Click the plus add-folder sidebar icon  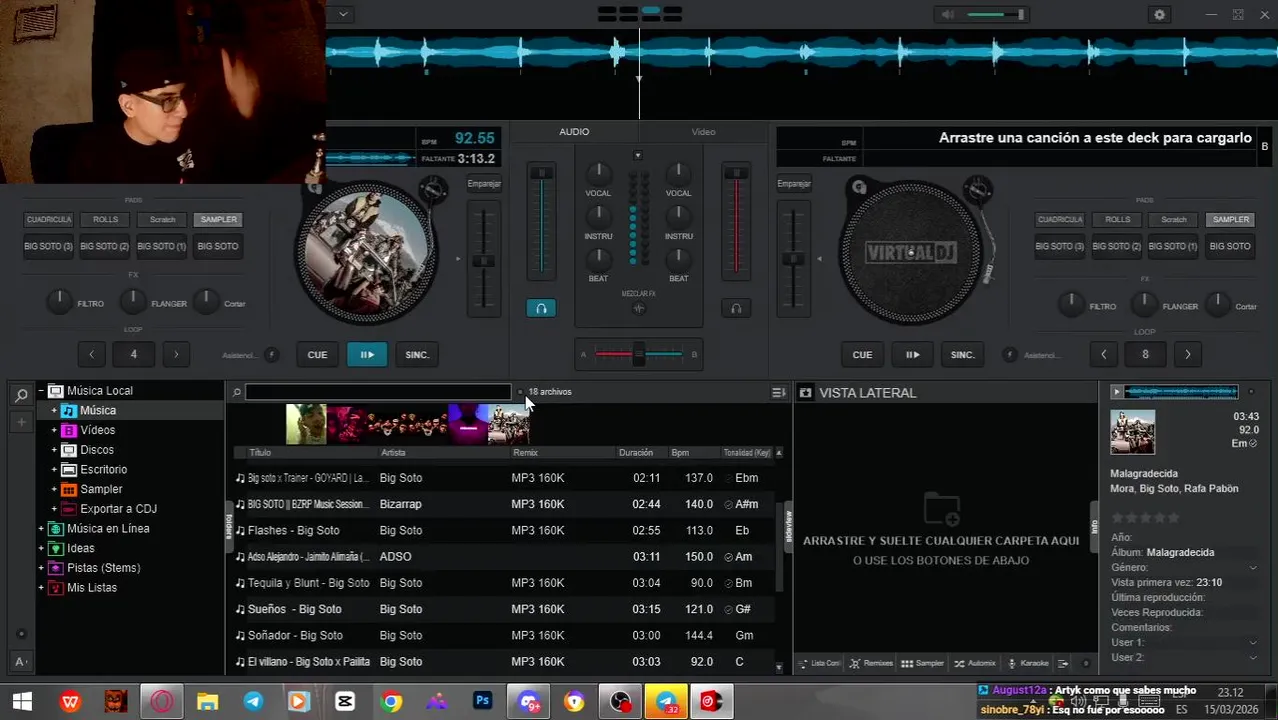[x=21, y=422]
